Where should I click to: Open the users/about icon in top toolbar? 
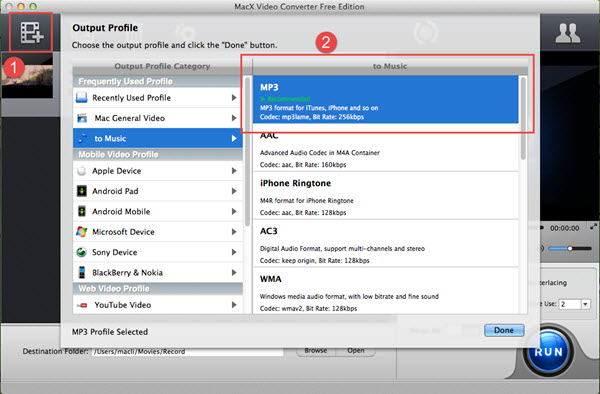[x=567, y=33]
